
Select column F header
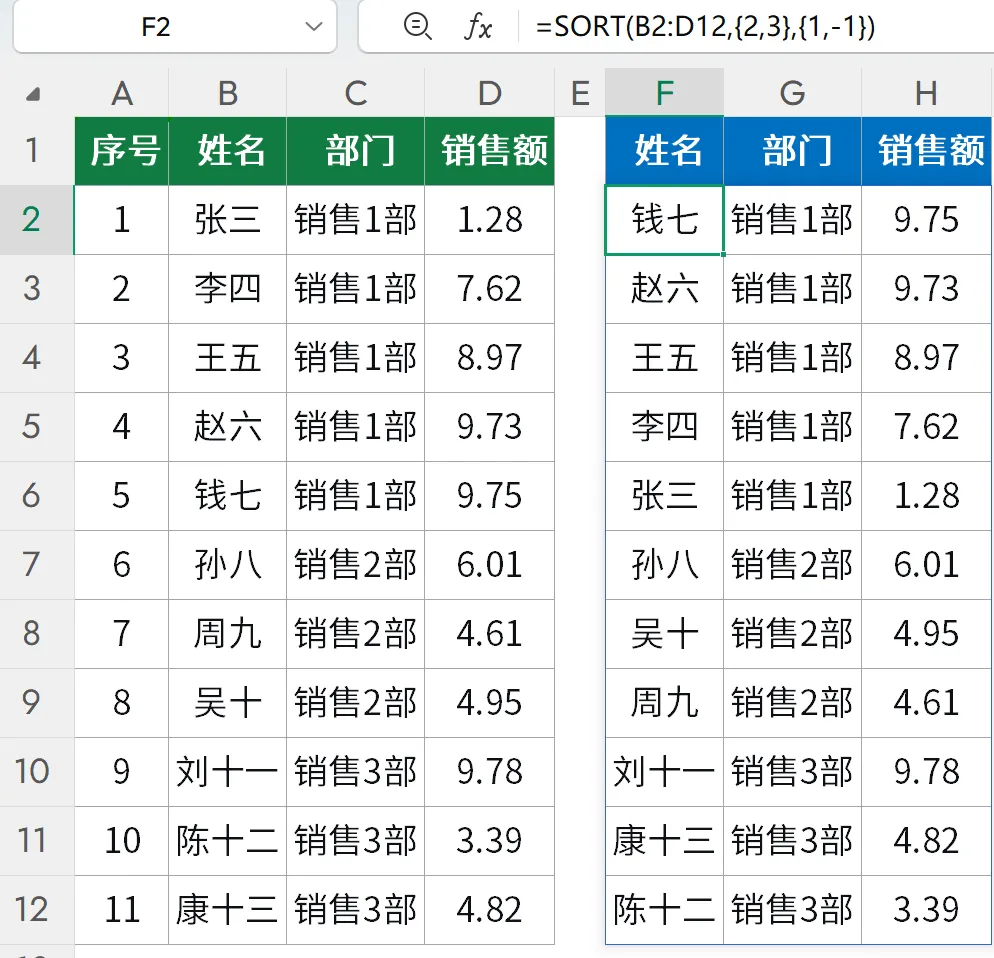point(664,93)
